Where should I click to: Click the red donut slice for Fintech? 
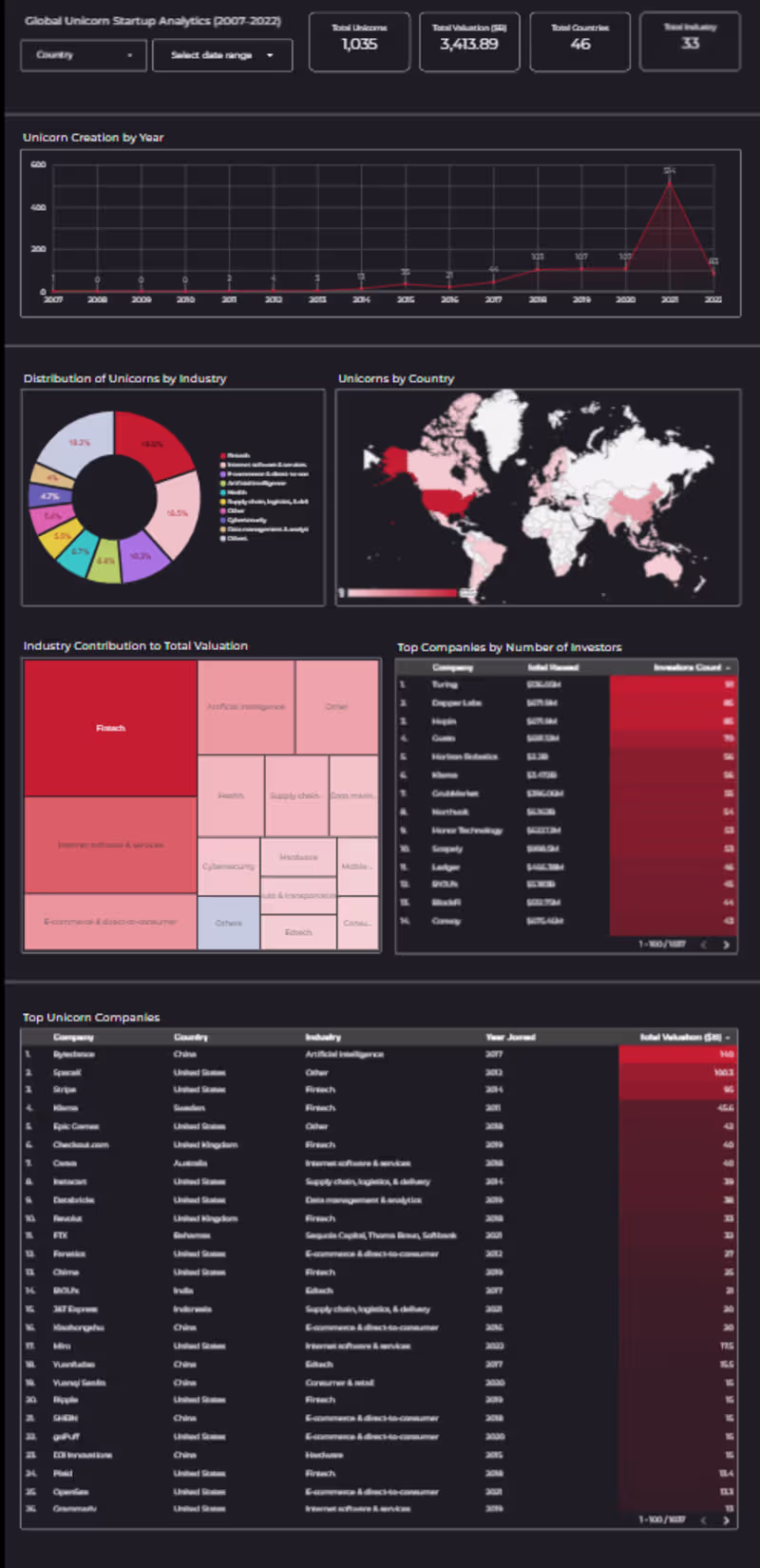(x=152, y=444)
